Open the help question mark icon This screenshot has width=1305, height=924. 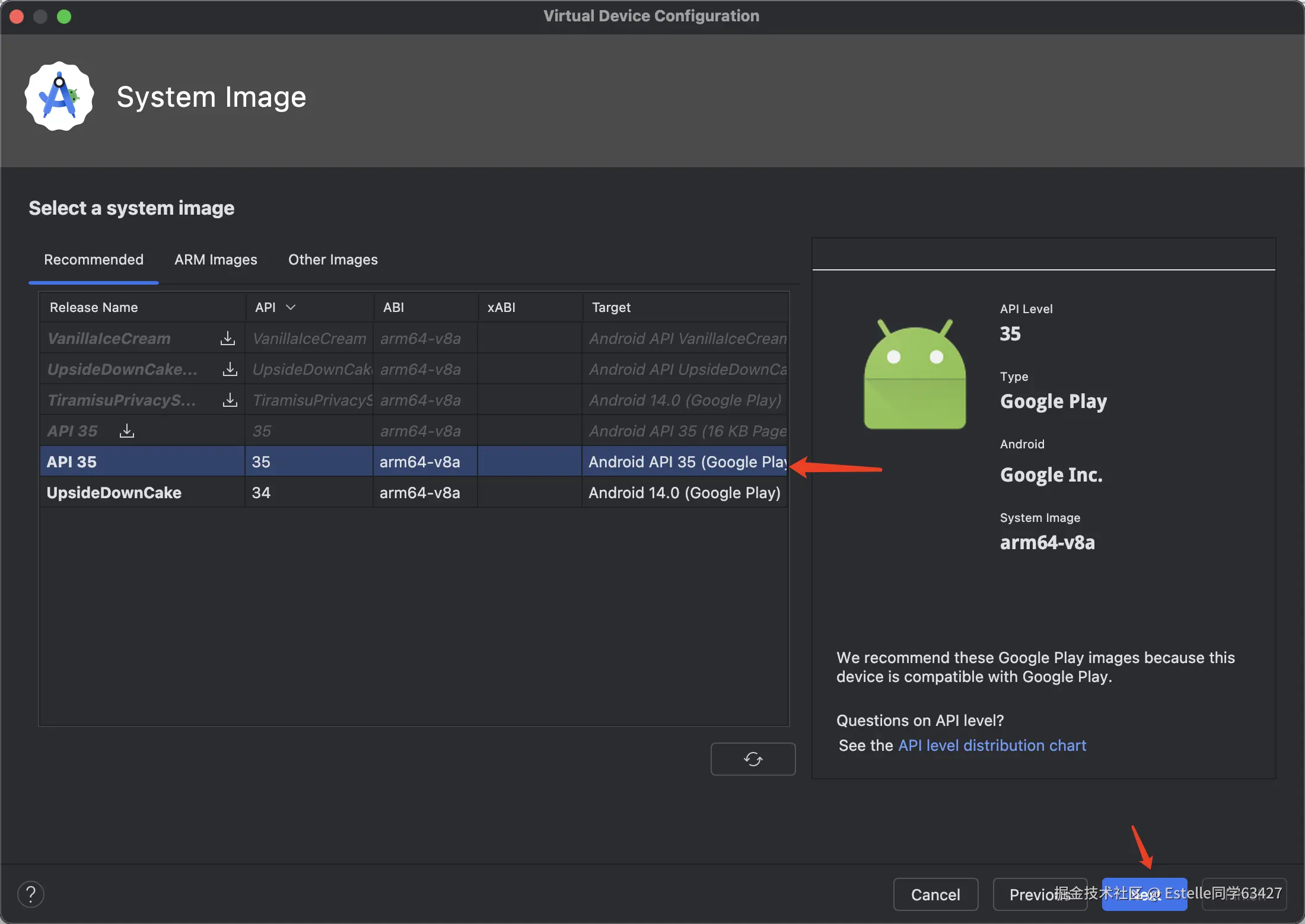(x=31, y=894)
